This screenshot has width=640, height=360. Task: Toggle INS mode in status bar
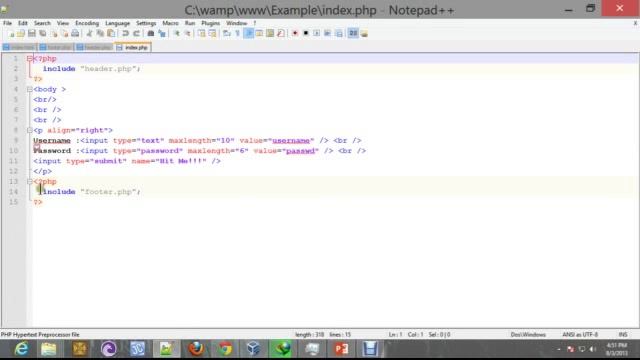(623, 335)
